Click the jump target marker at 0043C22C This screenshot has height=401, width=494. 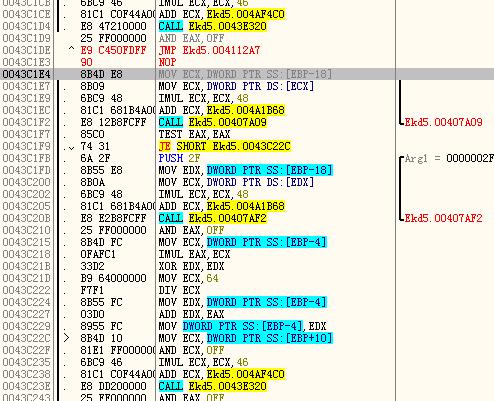click(x=67, y=338)
